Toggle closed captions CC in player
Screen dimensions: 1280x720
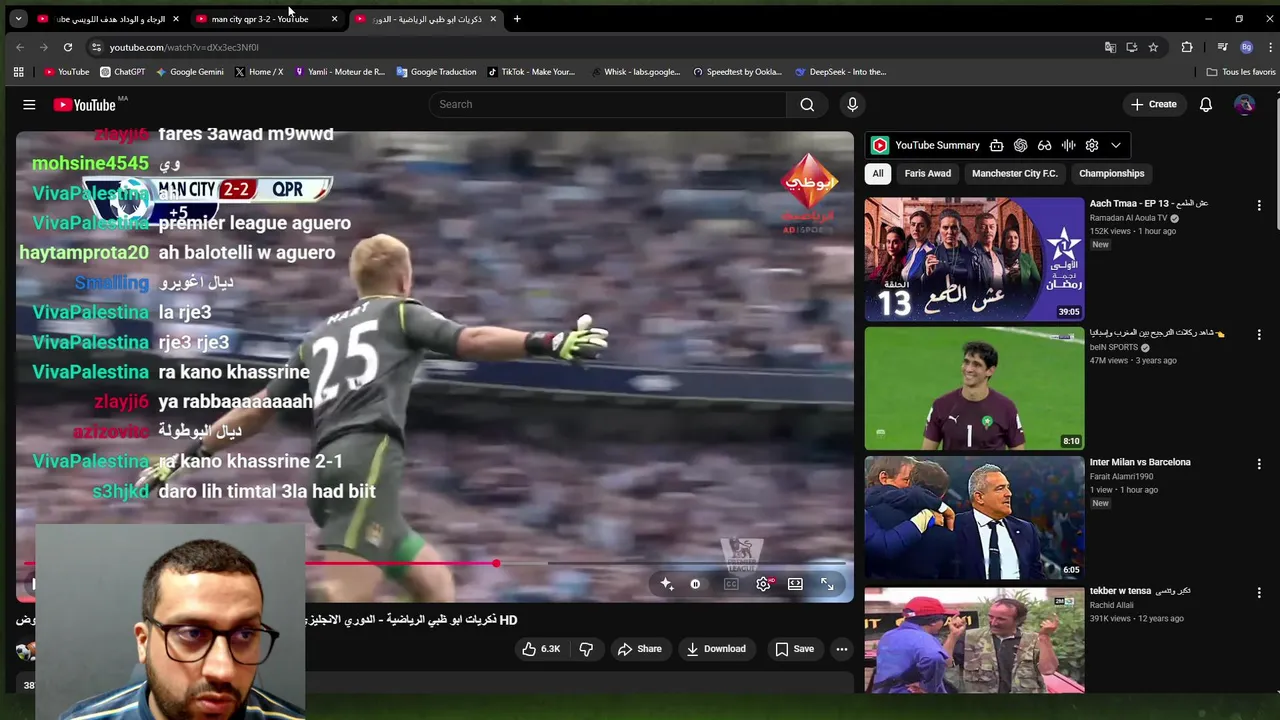click(x=731, y=584)
